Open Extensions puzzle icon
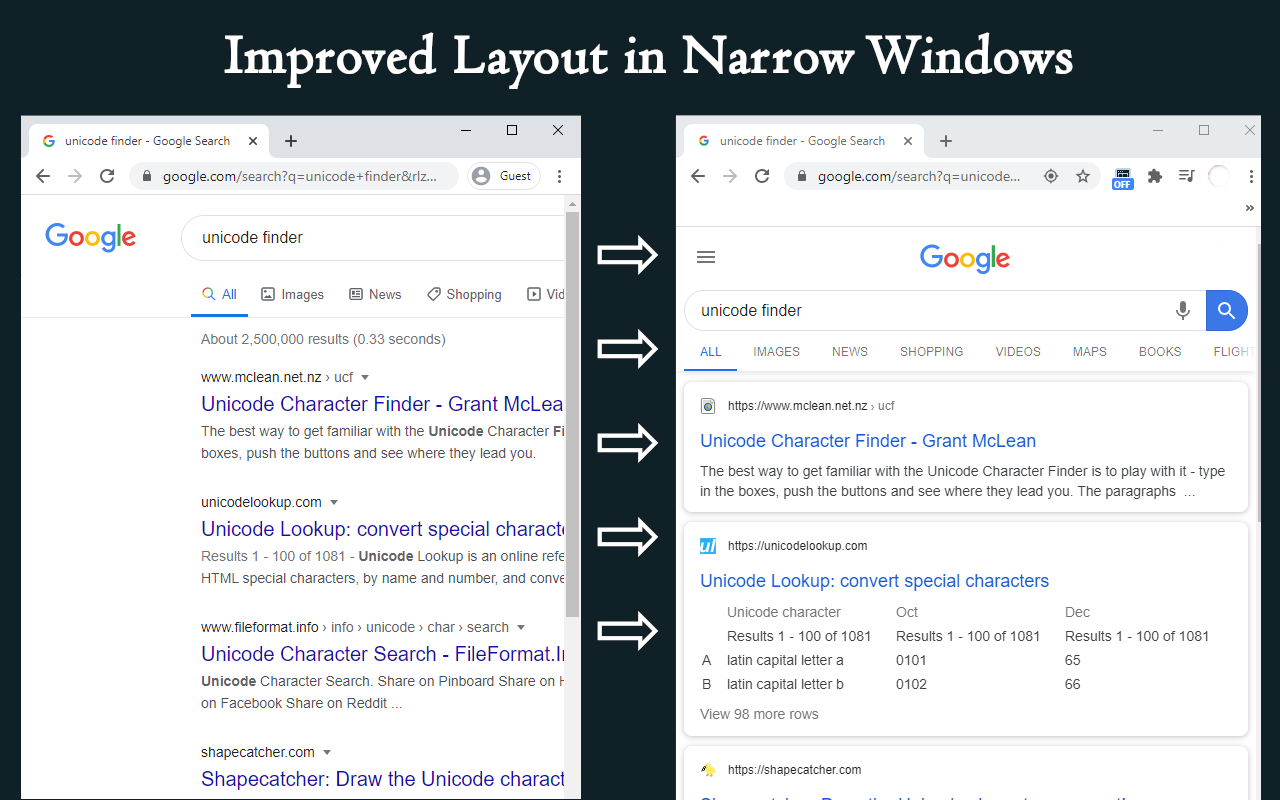Viewport: 1280px width, 800px height. (x=1155, y=176)
